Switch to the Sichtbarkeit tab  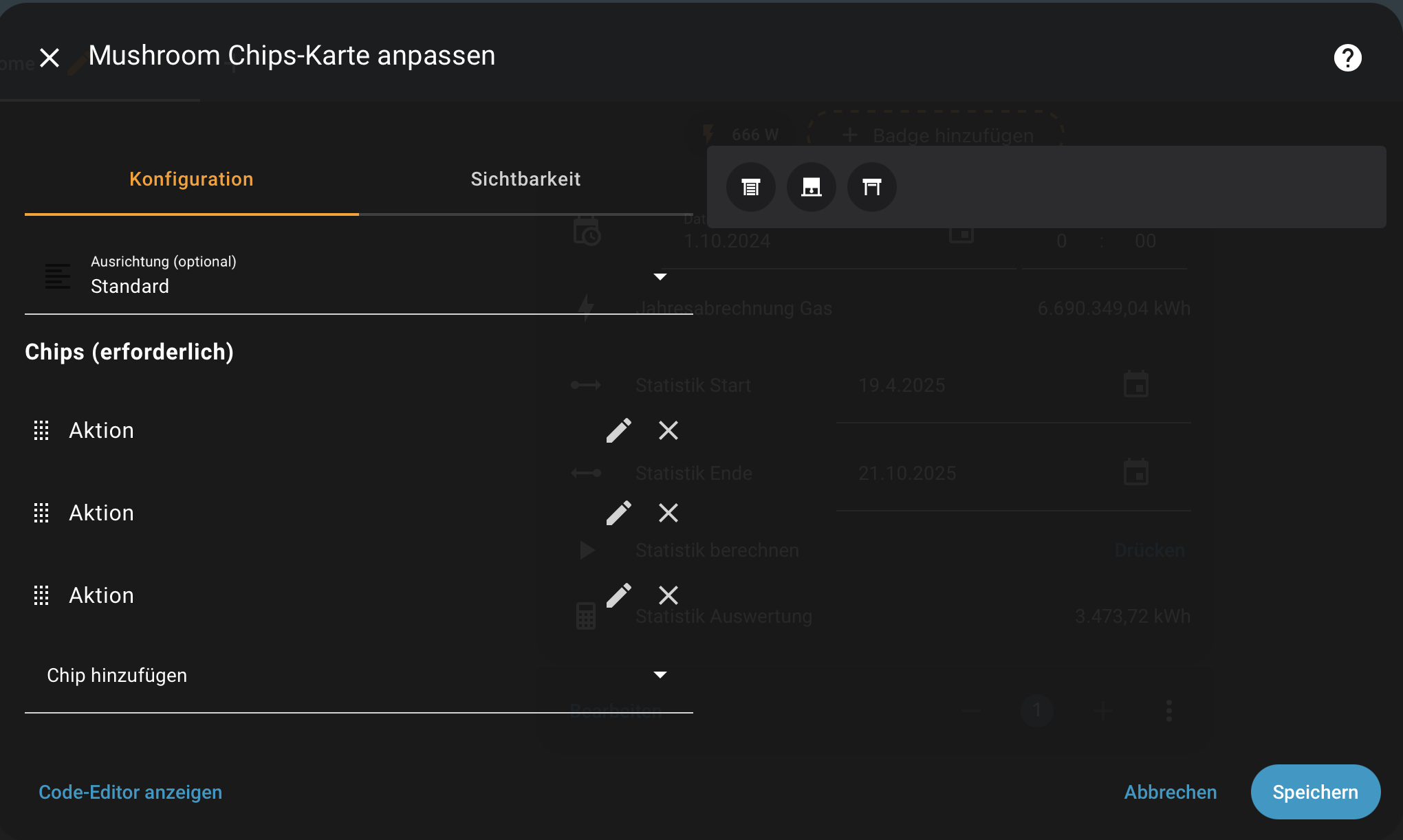pyautogui.click(x=525, y=179)
